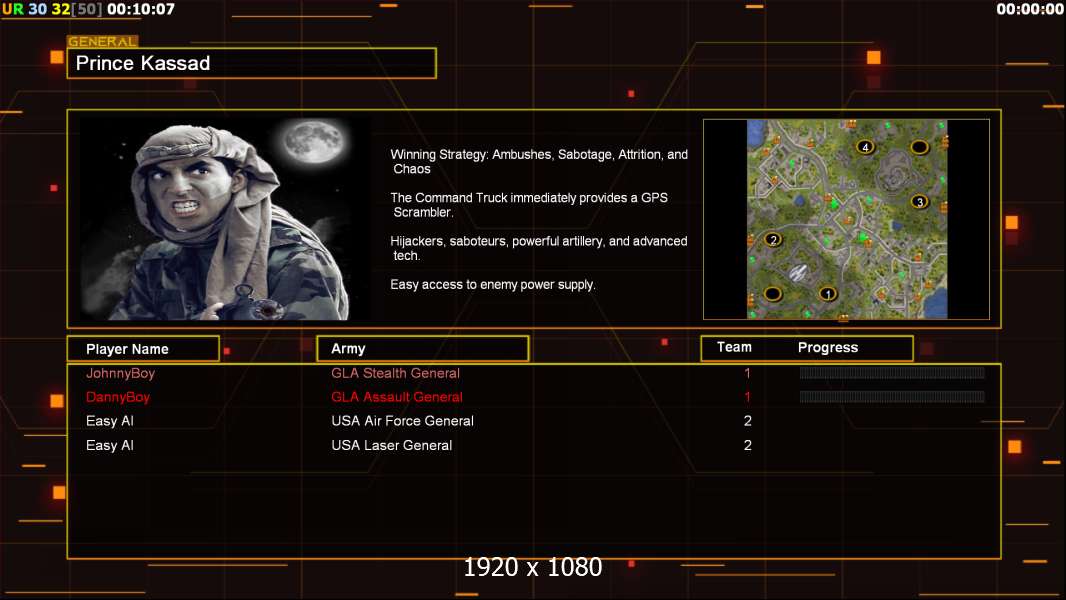
Task: Click the Player Name column header
Action: pyautogui.click(x=143, y=349)
